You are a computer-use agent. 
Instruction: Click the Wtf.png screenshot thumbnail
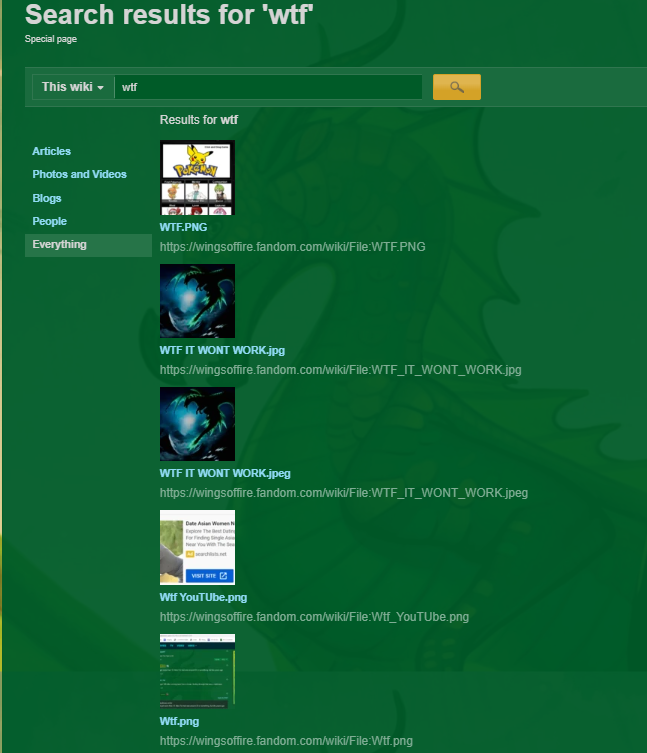click(197, 670)
